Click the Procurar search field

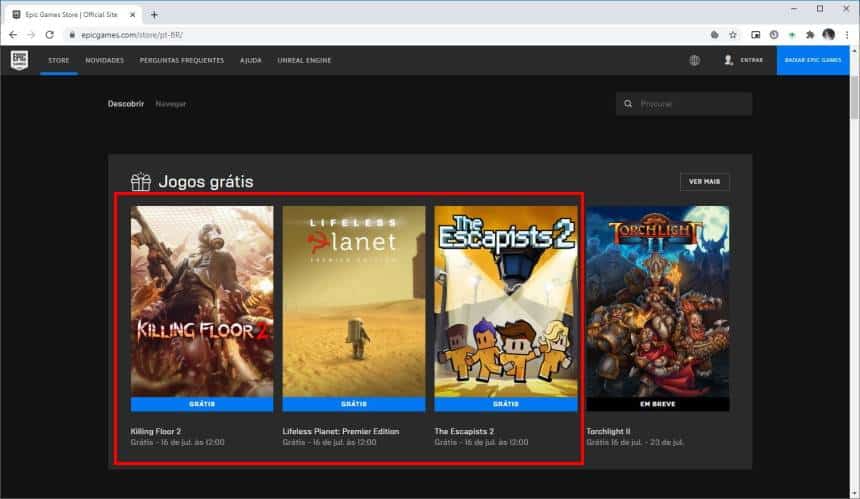point(684,104)
